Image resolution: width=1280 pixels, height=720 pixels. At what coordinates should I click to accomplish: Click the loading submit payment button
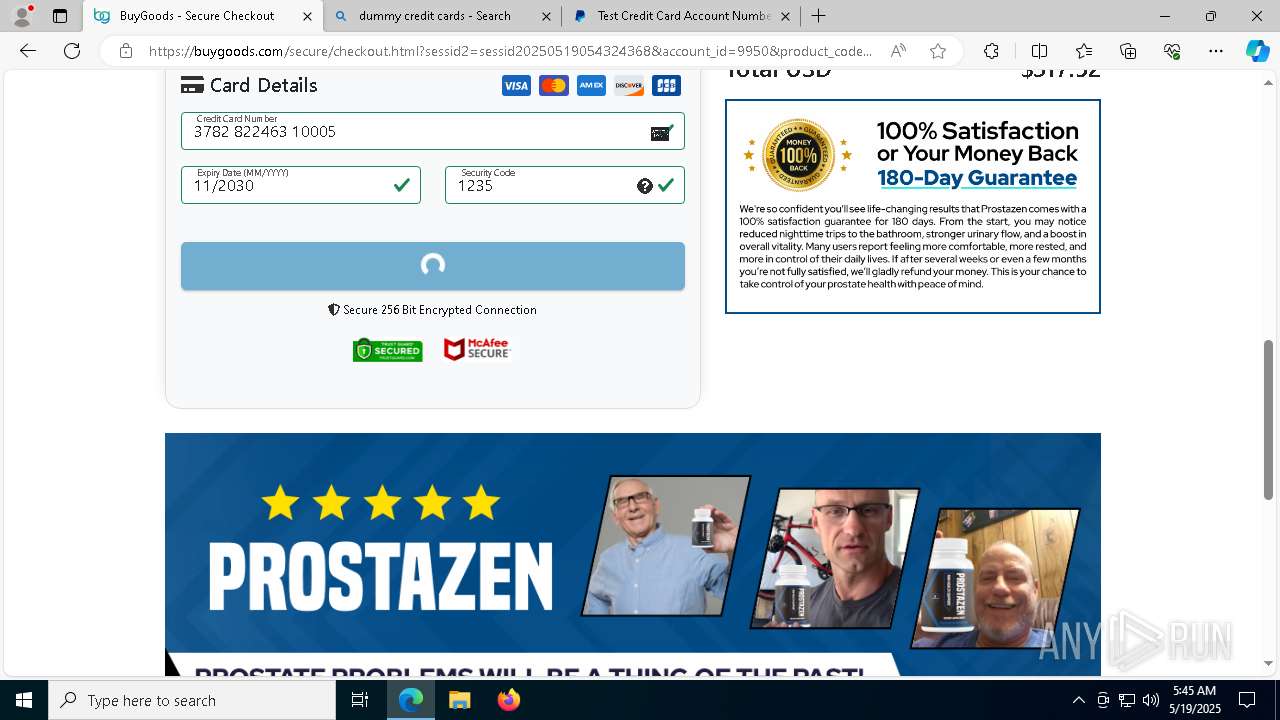[x=433, y=266]
